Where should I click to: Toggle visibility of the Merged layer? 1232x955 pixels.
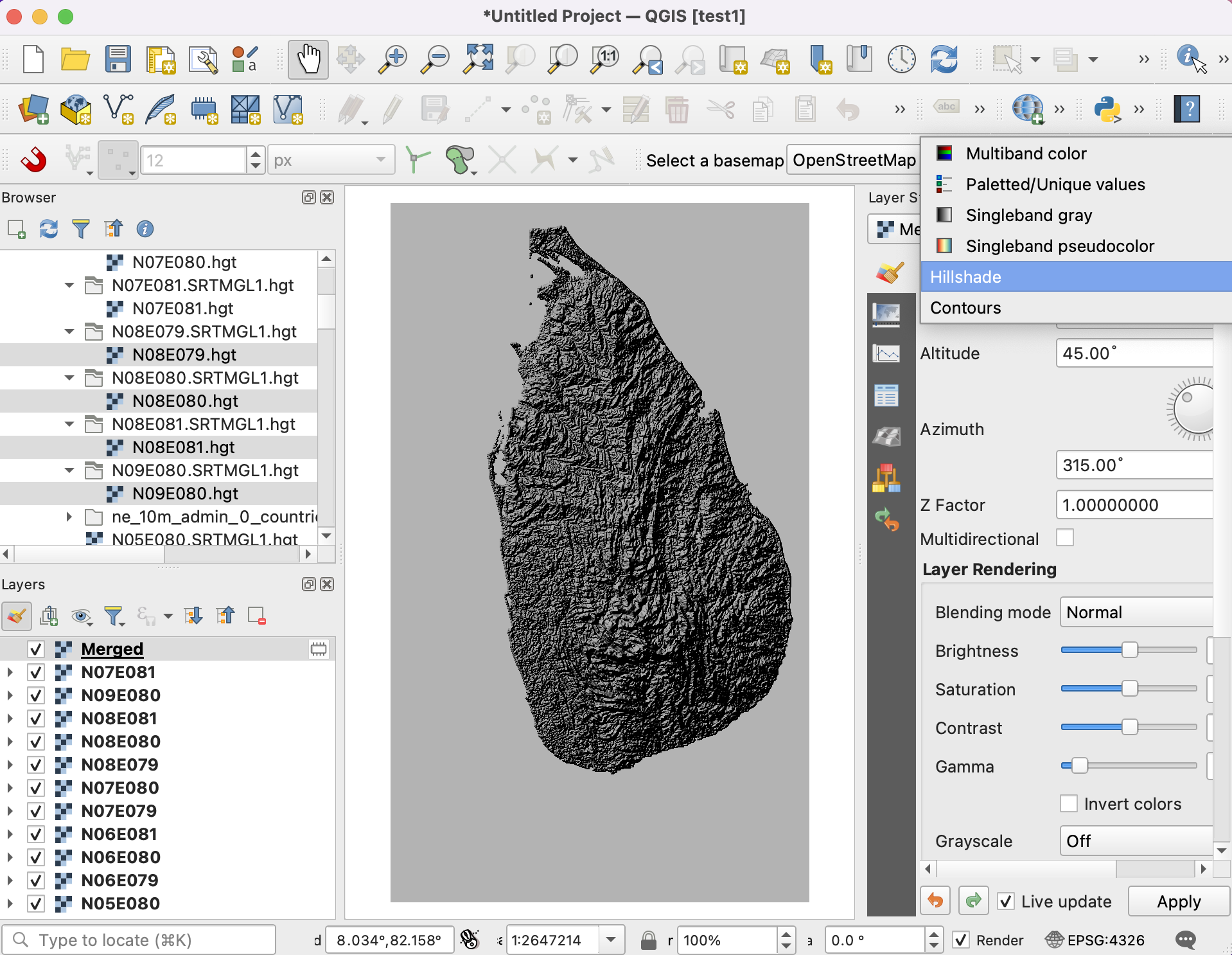(x=36, y=649)
